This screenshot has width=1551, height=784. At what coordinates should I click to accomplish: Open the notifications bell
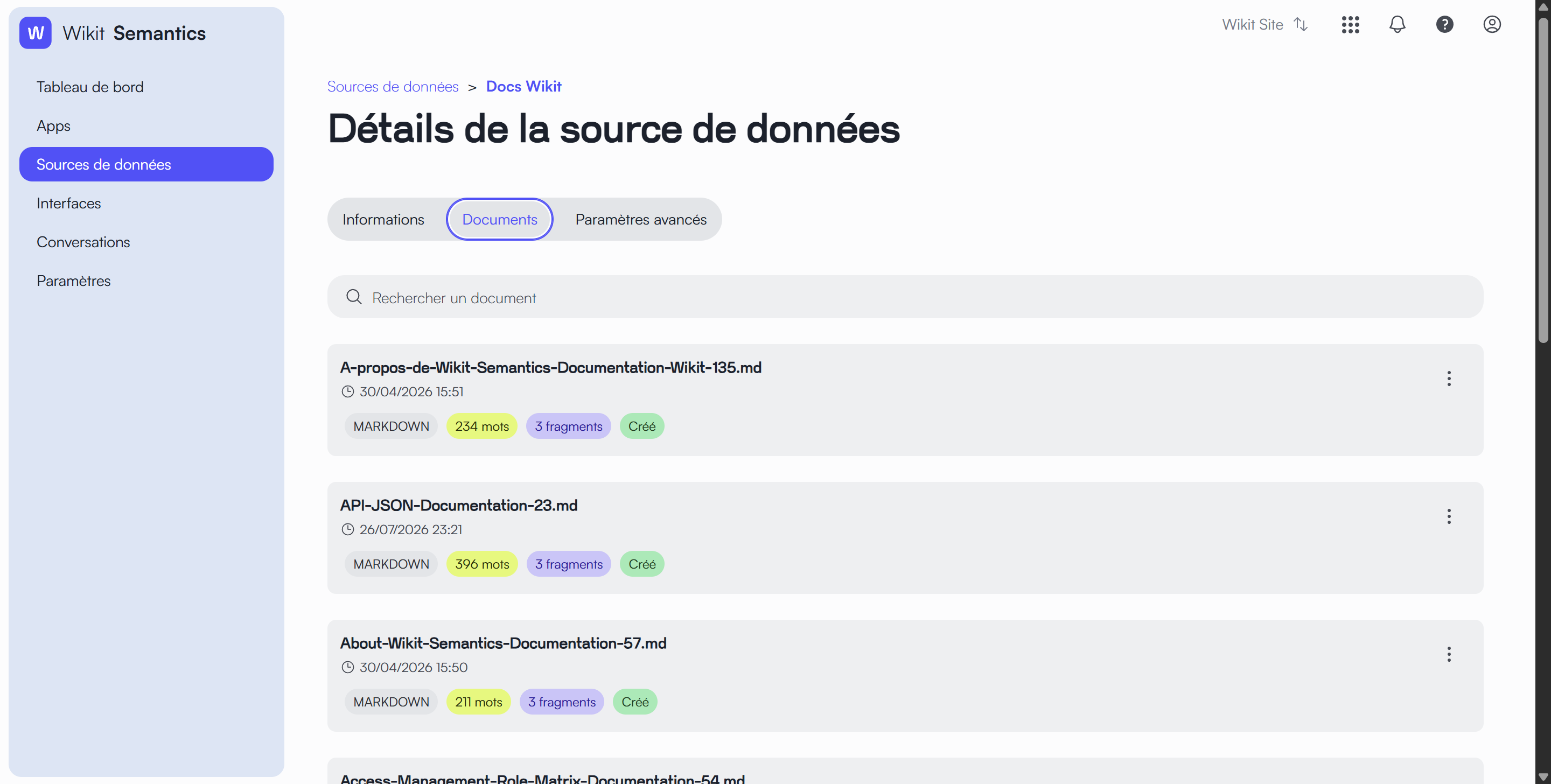coord(1397,25)
